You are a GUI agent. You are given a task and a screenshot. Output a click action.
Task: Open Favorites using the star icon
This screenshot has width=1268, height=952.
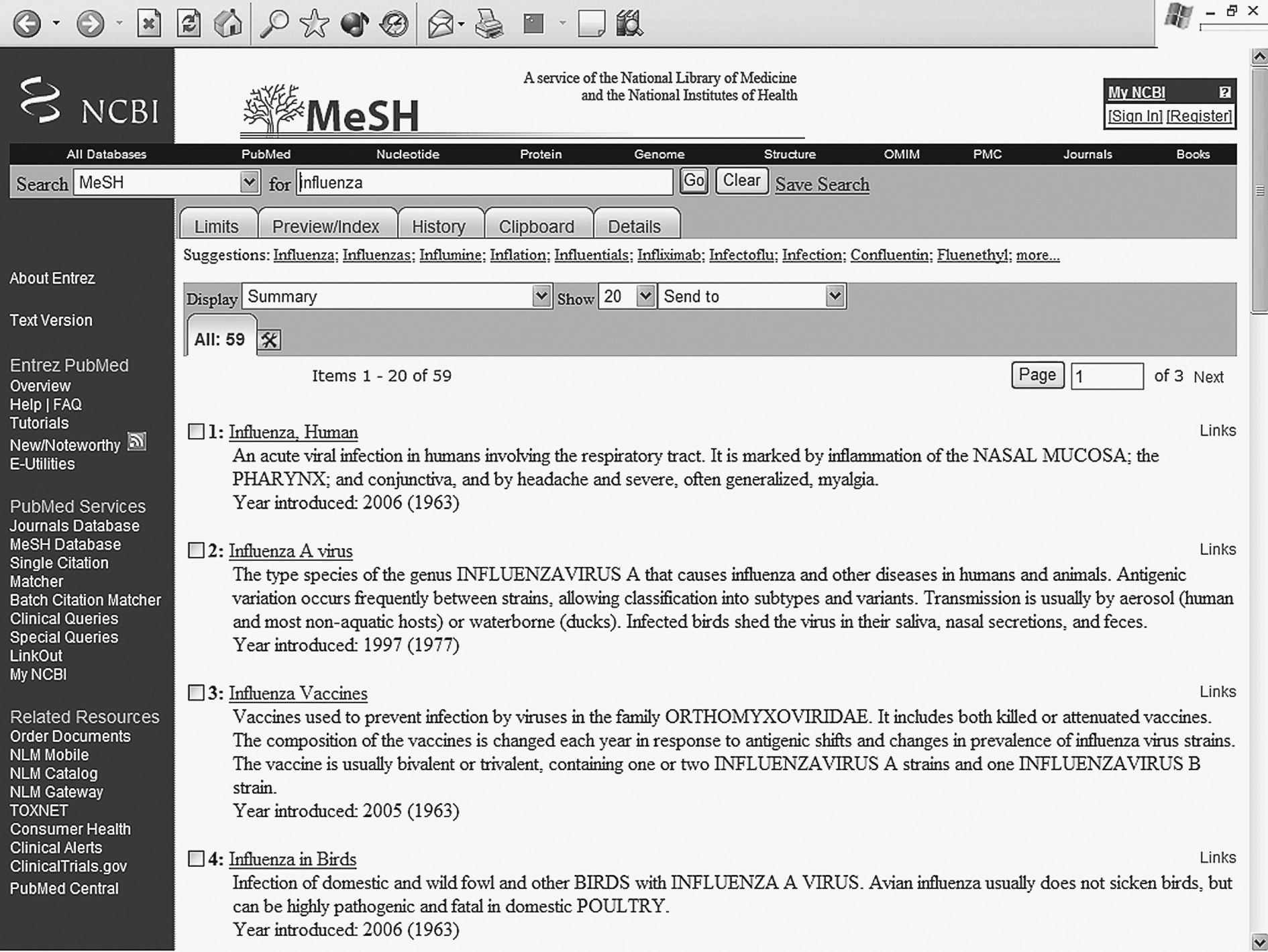(314, 24)
